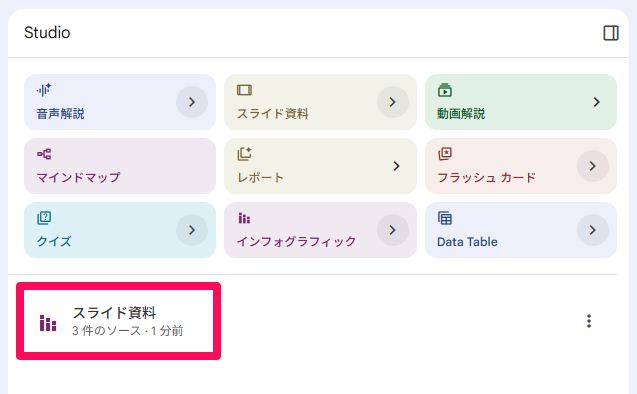Expand options arrow on フラッシュ カード tile

click(593, 166)
